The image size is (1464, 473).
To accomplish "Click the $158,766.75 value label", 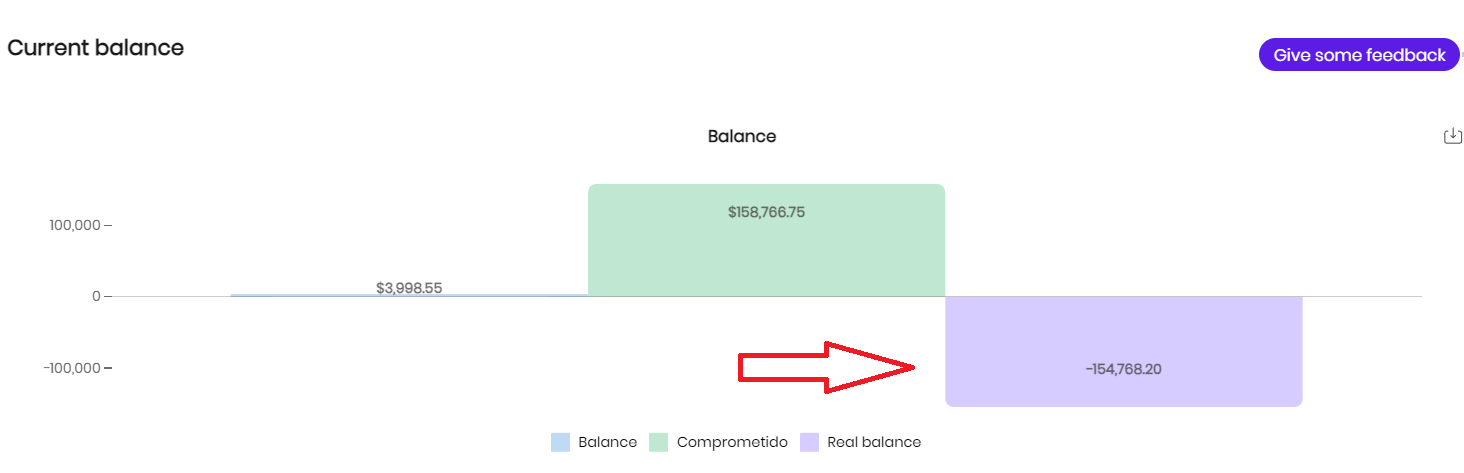I will tap(766, 212).
